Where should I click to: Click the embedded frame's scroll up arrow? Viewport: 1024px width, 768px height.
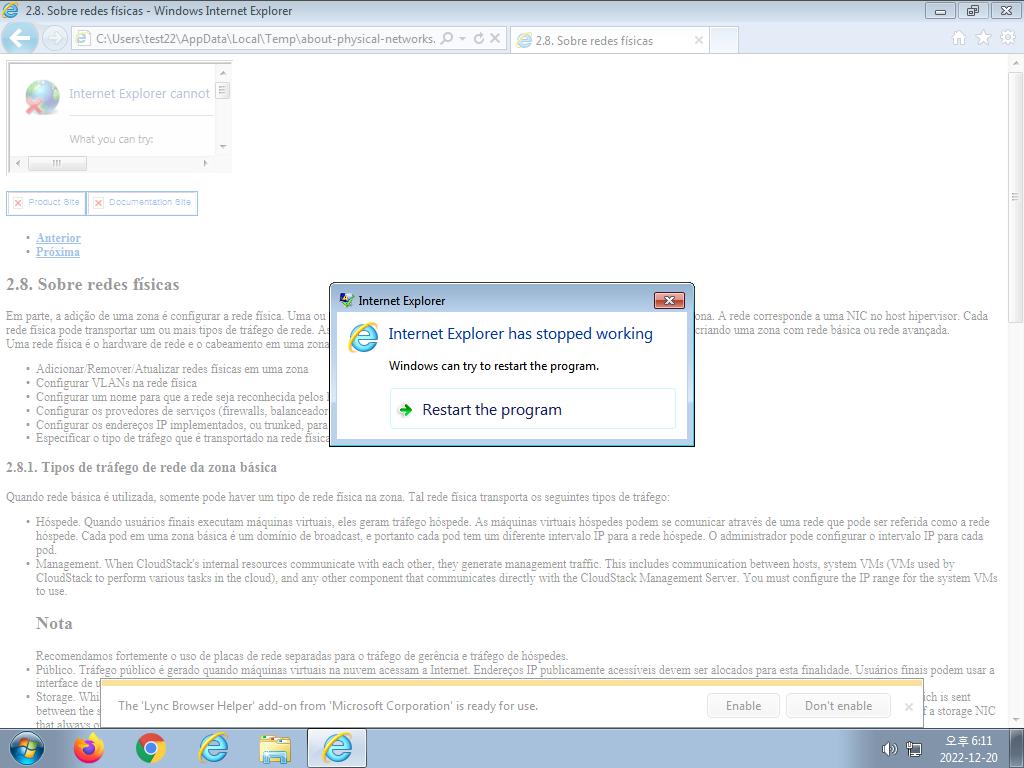click(223, 72)
